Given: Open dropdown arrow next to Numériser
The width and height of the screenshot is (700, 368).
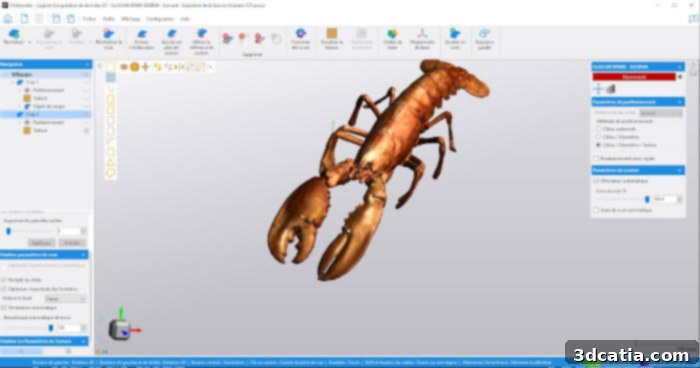Looking at the screenshot, I should click(x=29, y=42).
